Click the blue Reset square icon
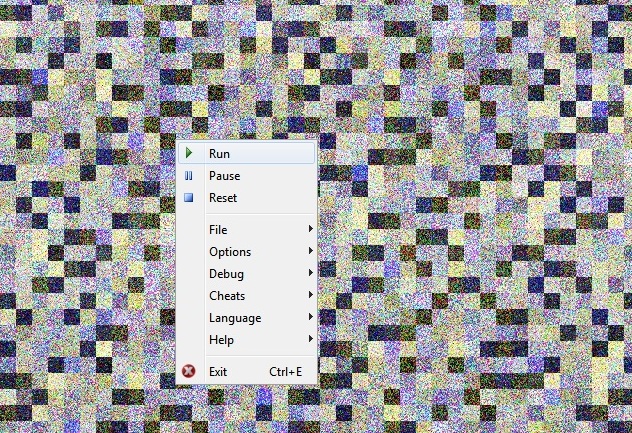This screenshot has height=433, width=632. point(189,198)
